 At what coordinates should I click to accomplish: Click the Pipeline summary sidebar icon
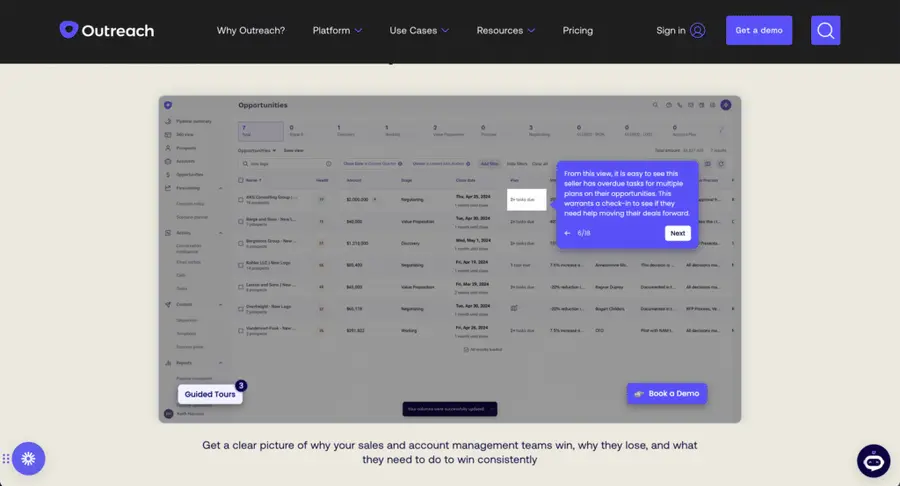[168, 121]
